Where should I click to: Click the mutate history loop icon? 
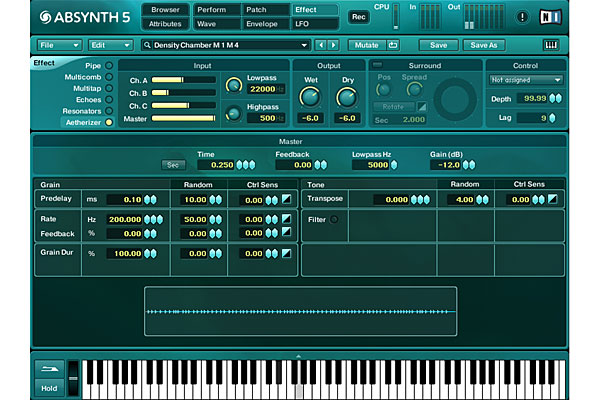(393, 45)
